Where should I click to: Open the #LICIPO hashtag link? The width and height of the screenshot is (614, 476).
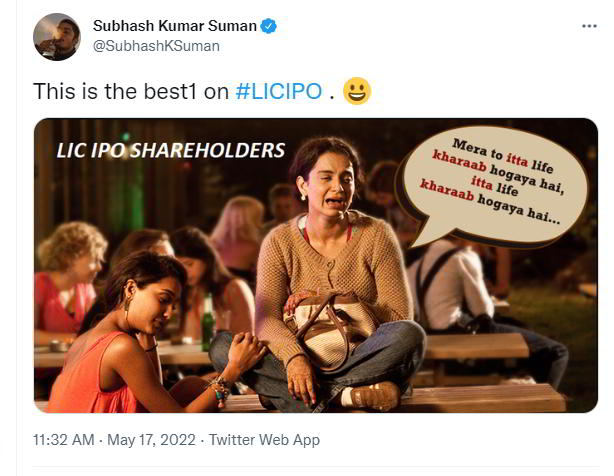(279, 92)
